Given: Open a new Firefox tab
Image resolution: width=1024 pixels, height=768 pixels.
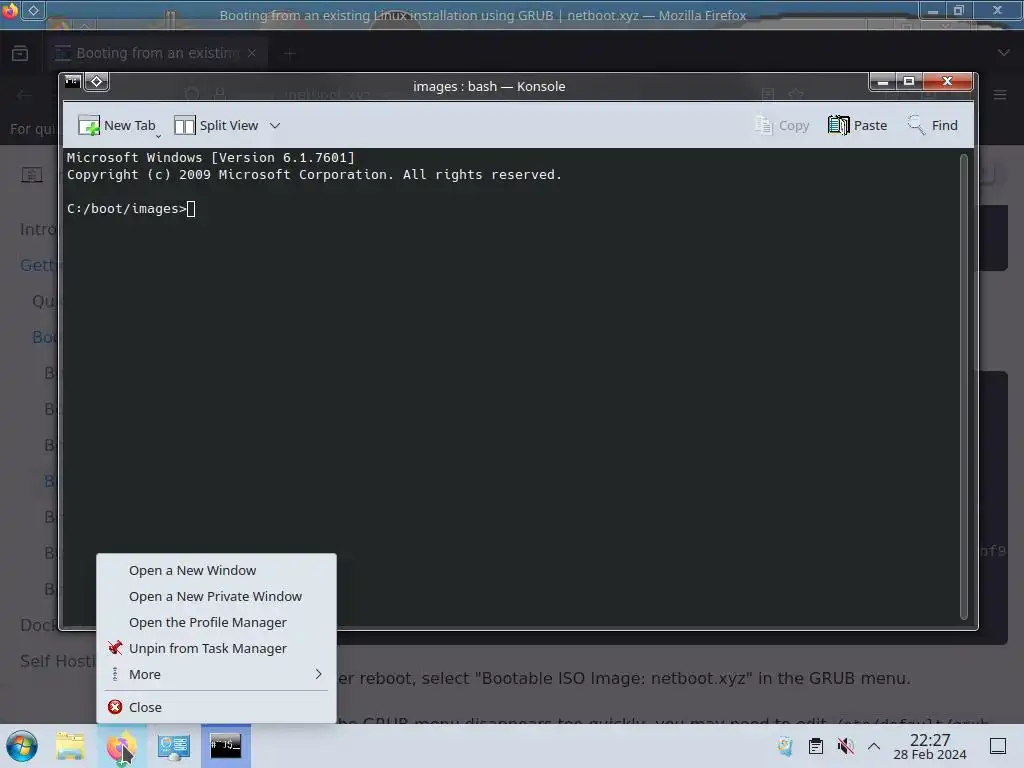Looking at the screenshot, I should (x=289, y=54).
